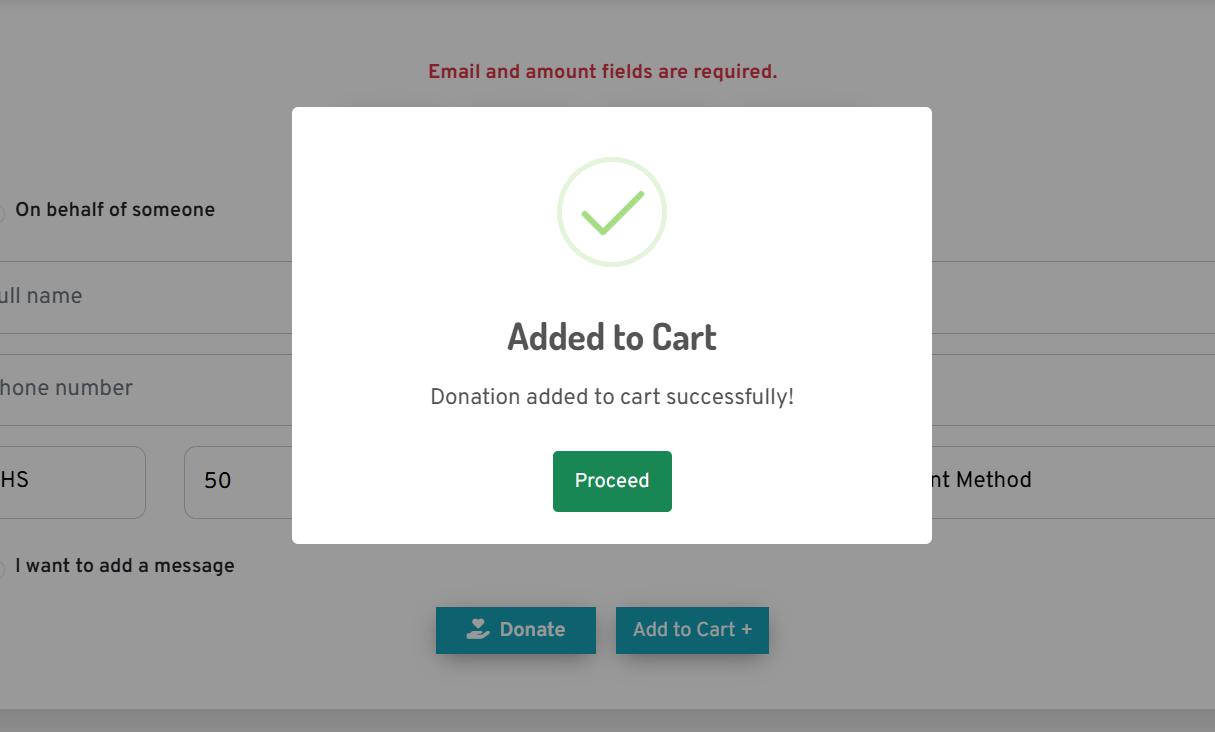1215x732 pixels.
Task: Select the On behalf of someone radio
Action: [1, 212]
